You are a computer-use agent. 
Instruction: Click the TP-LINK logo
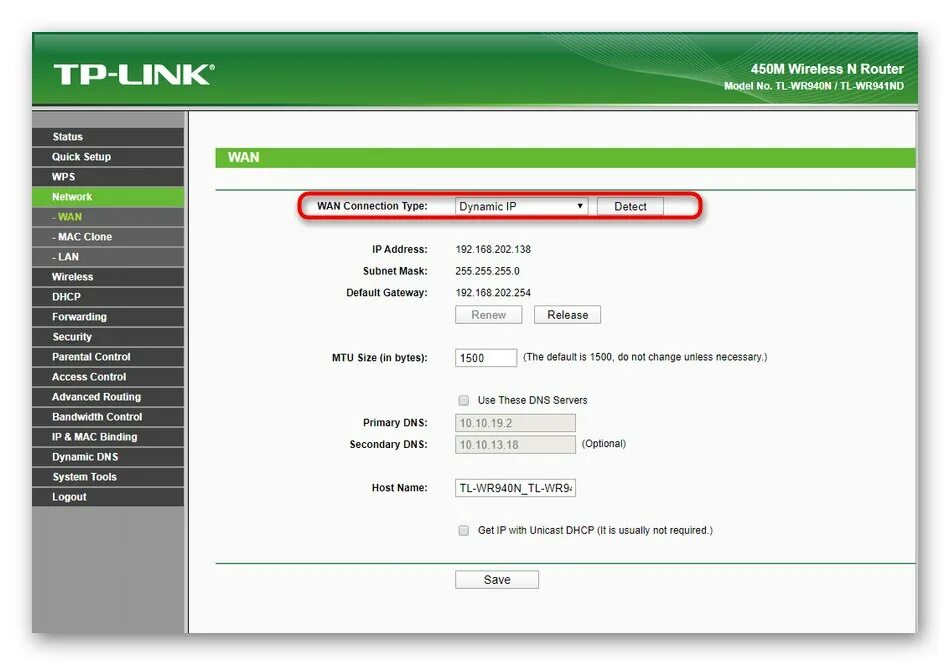134,74
